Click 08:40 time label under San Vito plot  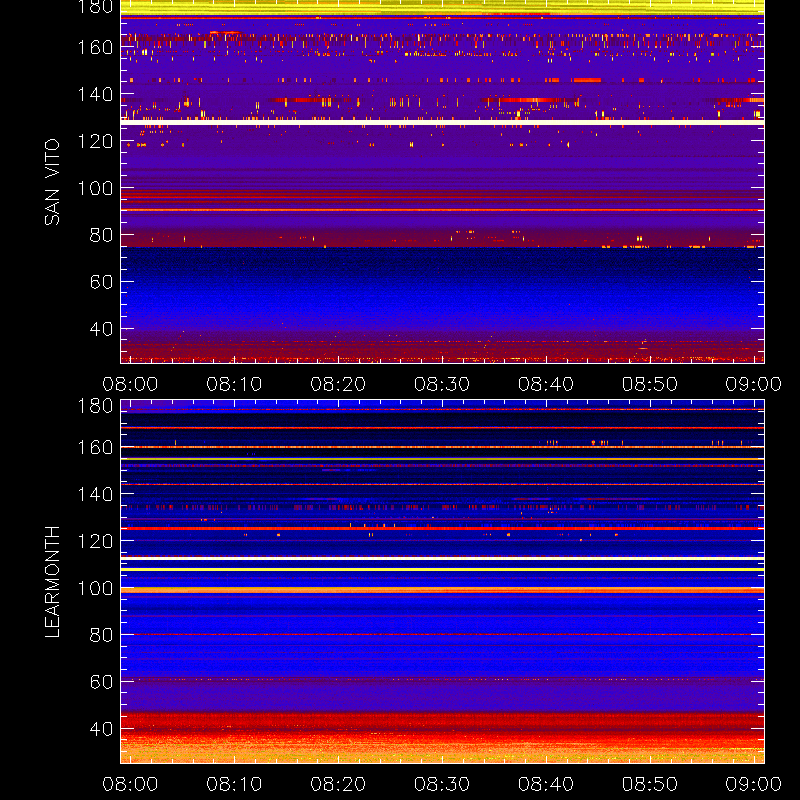[546, 384]
